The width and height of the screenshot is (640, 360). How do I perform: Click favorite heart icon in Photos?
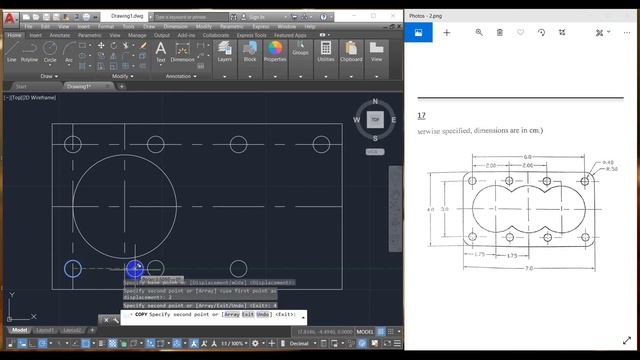click(520, 33)
